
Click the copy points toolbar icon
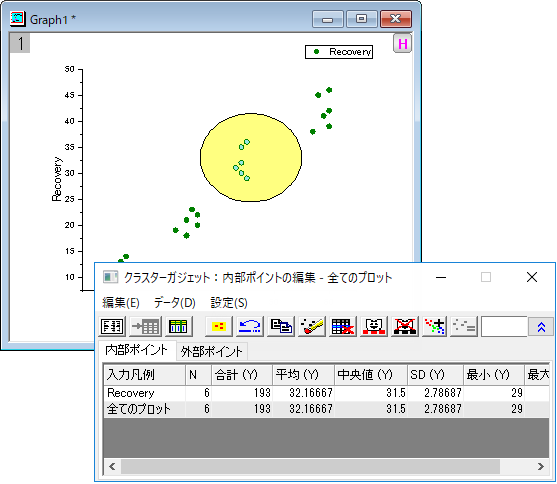point(281,326)
